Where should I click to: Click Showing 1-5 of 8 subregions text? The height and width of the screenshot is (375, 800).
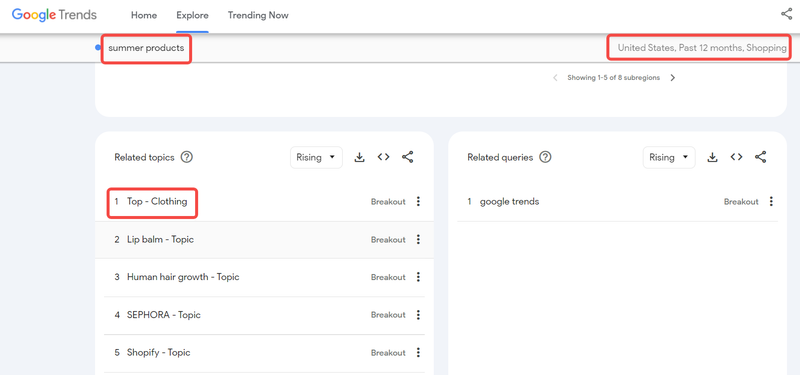coord(613,78)
